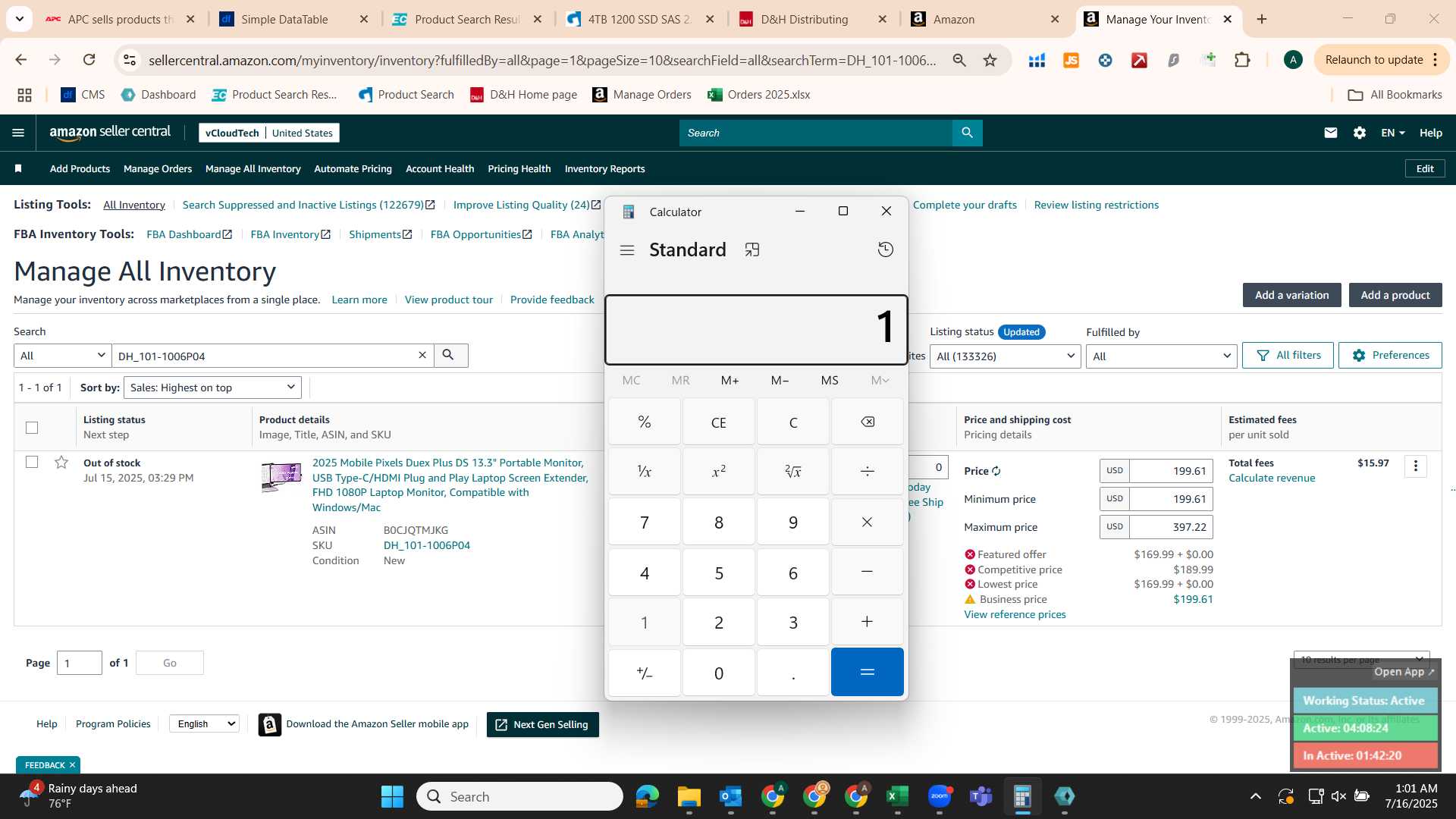Expand the Calculator memory M dropdown

(x=880, y=380)
